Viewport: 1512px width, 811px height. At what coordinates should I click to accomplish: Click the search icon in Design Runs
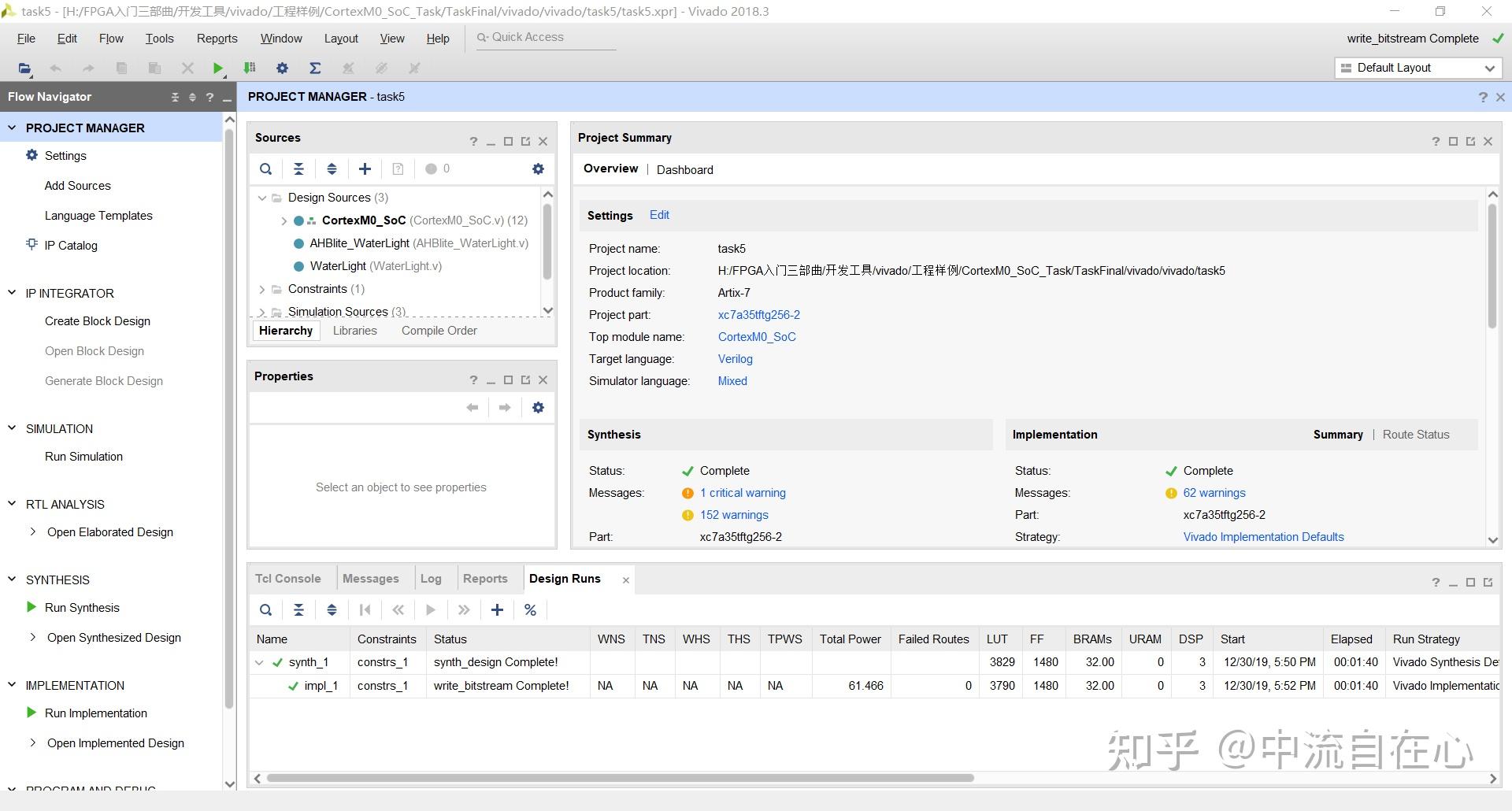click(x=266, y=609)
